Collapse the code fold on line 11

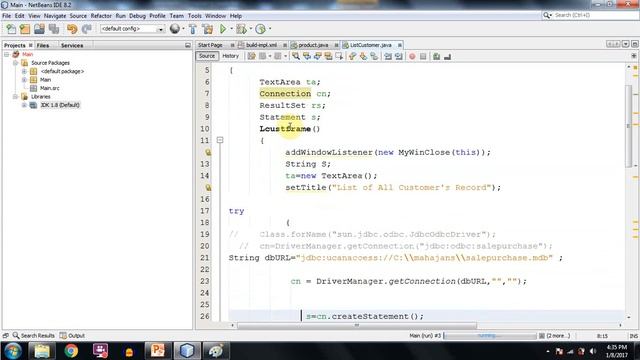pos(220,140)
